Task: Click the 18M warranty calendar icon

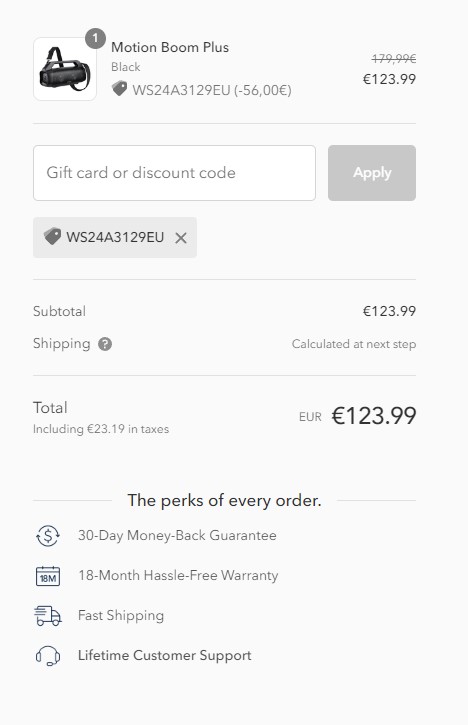Action: point(48,576)
